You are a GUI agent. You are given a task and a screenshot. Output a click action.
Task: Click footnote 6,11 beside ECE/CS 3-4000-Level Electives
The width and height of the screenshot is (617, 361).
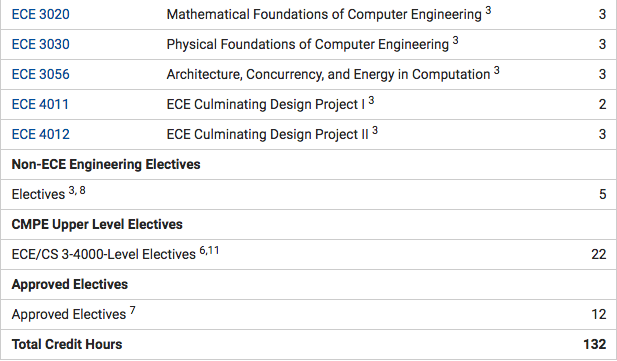(x=209, y=250)
